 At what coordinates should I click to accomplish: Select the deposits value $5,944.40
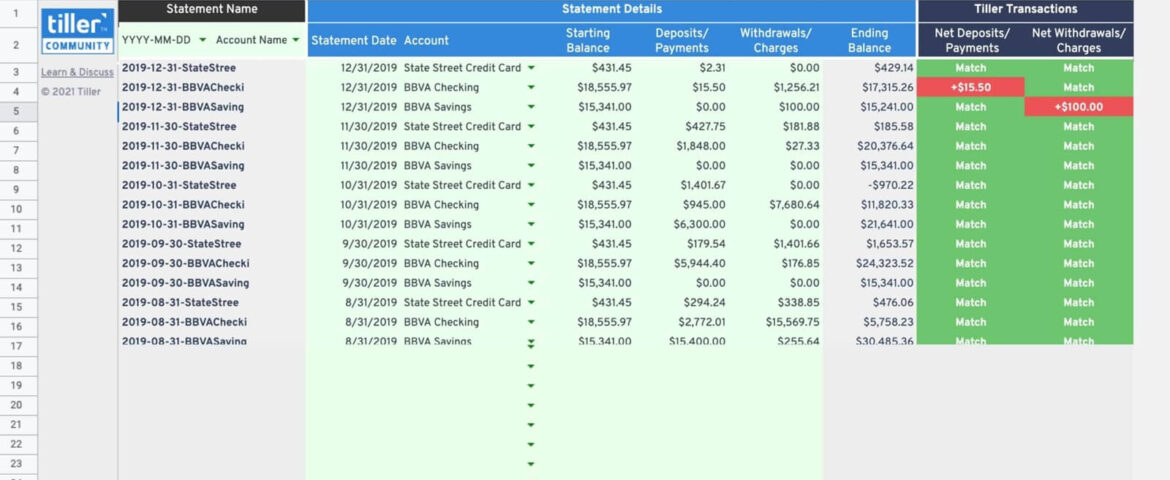pyautogui.click(x=701, y=264)
